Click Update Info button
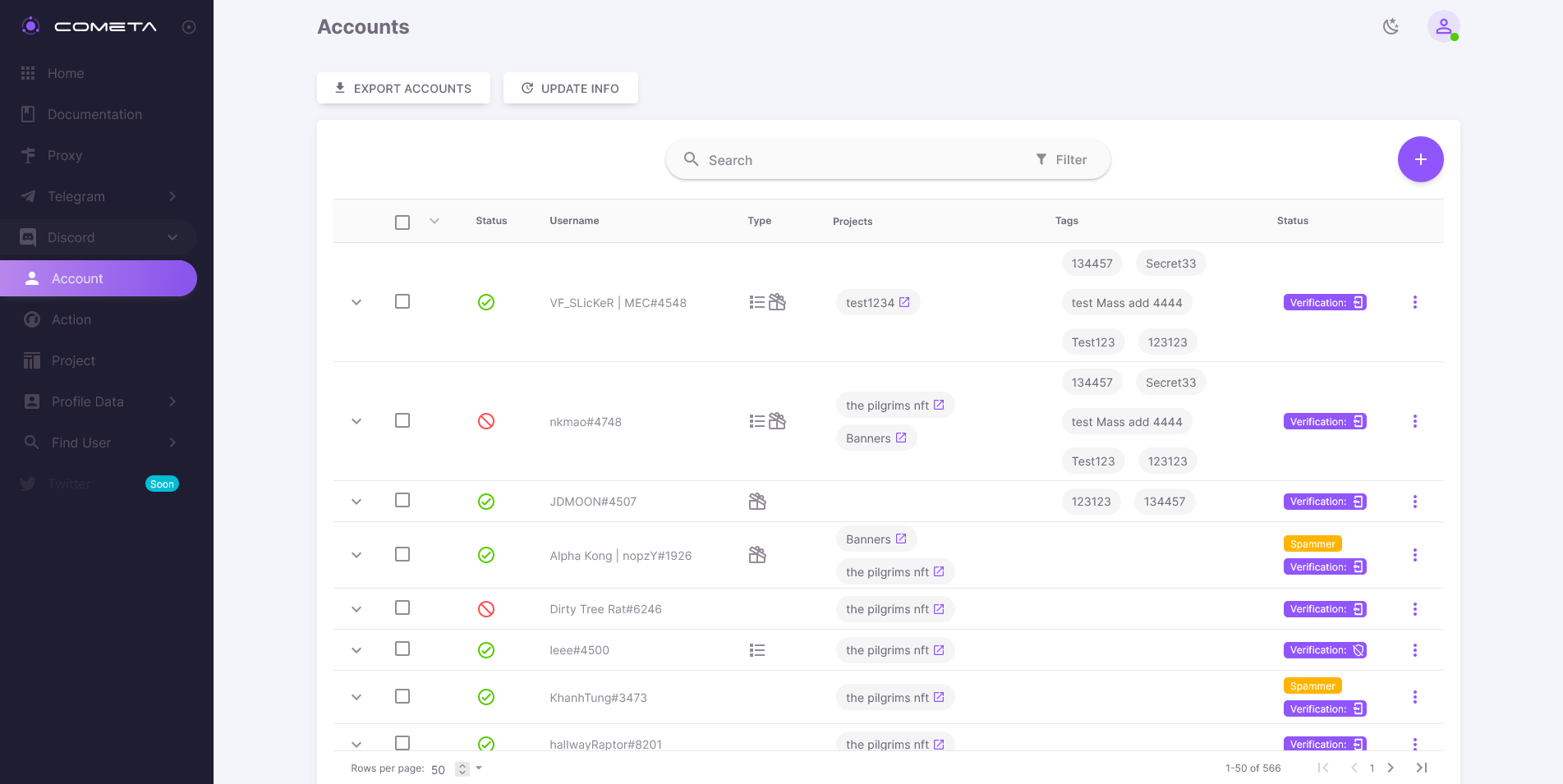 click(571, 88)
